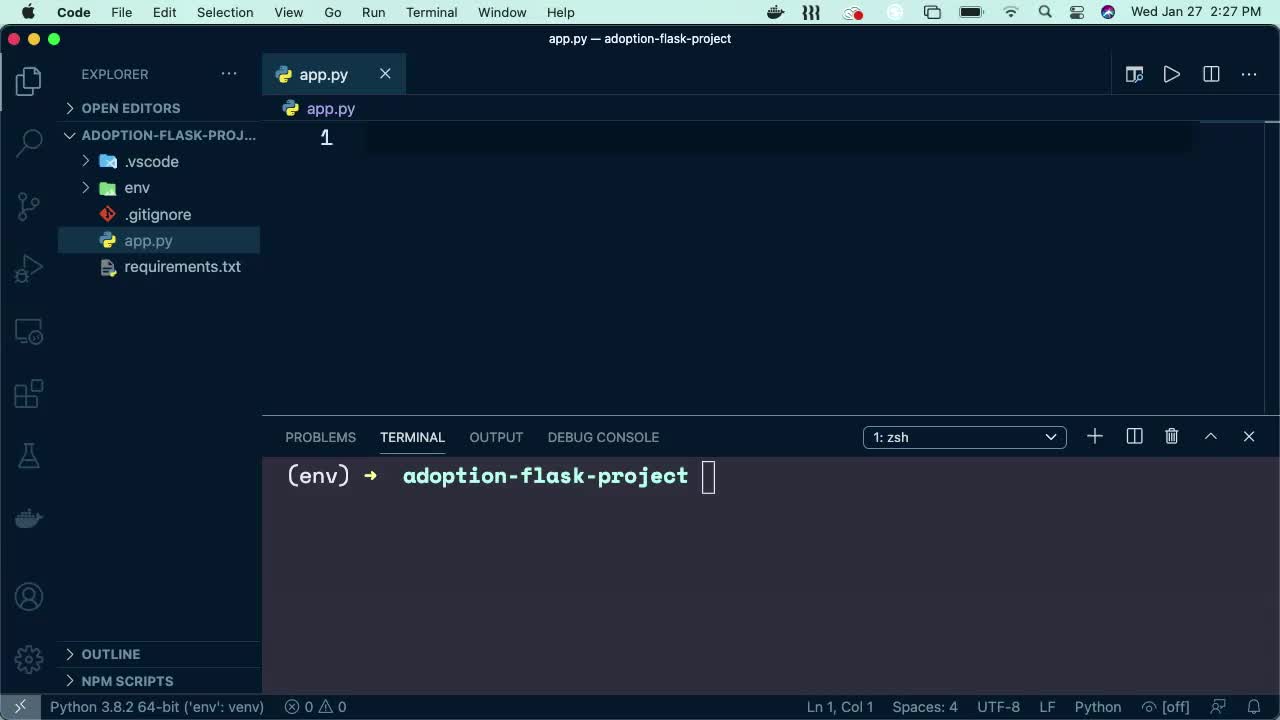Open the Remote Explorer icon
Image resolution: width=1280 pixels, height=720 pixels.
28,331
